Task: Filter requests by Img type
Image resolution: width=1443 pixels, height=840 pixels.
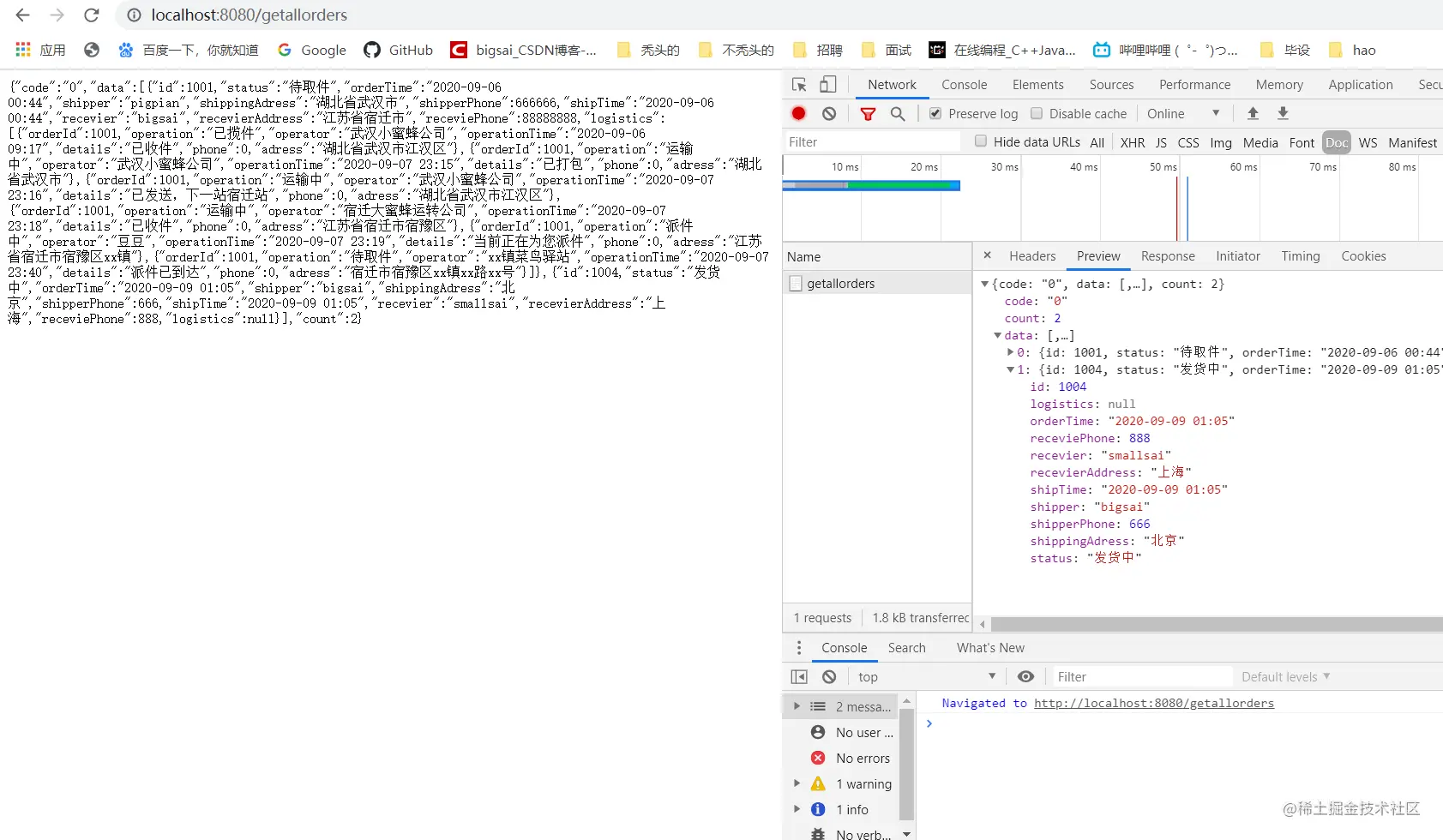Action: tap(1221, 142)
